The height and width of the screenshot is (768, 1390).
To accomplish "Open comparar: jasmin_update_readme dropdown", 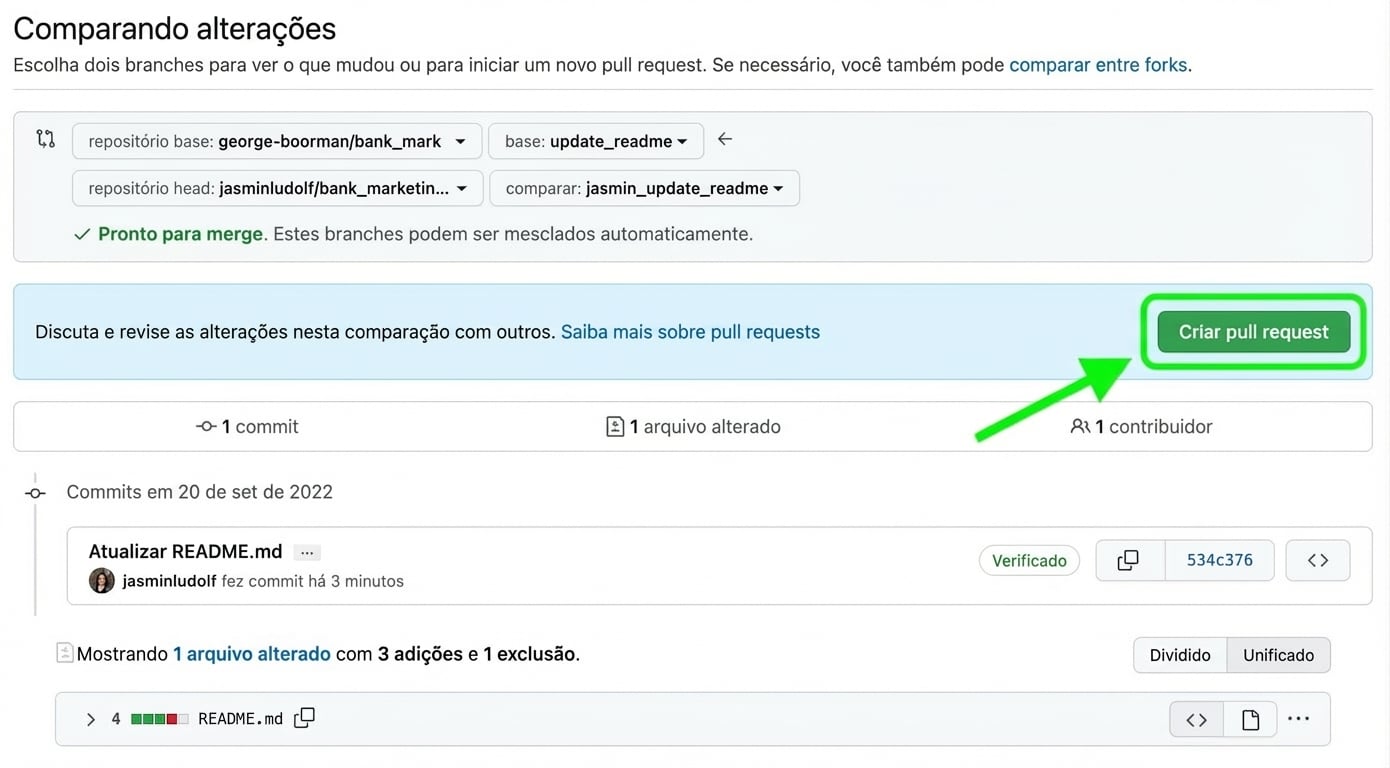I will tap(644, 188).
